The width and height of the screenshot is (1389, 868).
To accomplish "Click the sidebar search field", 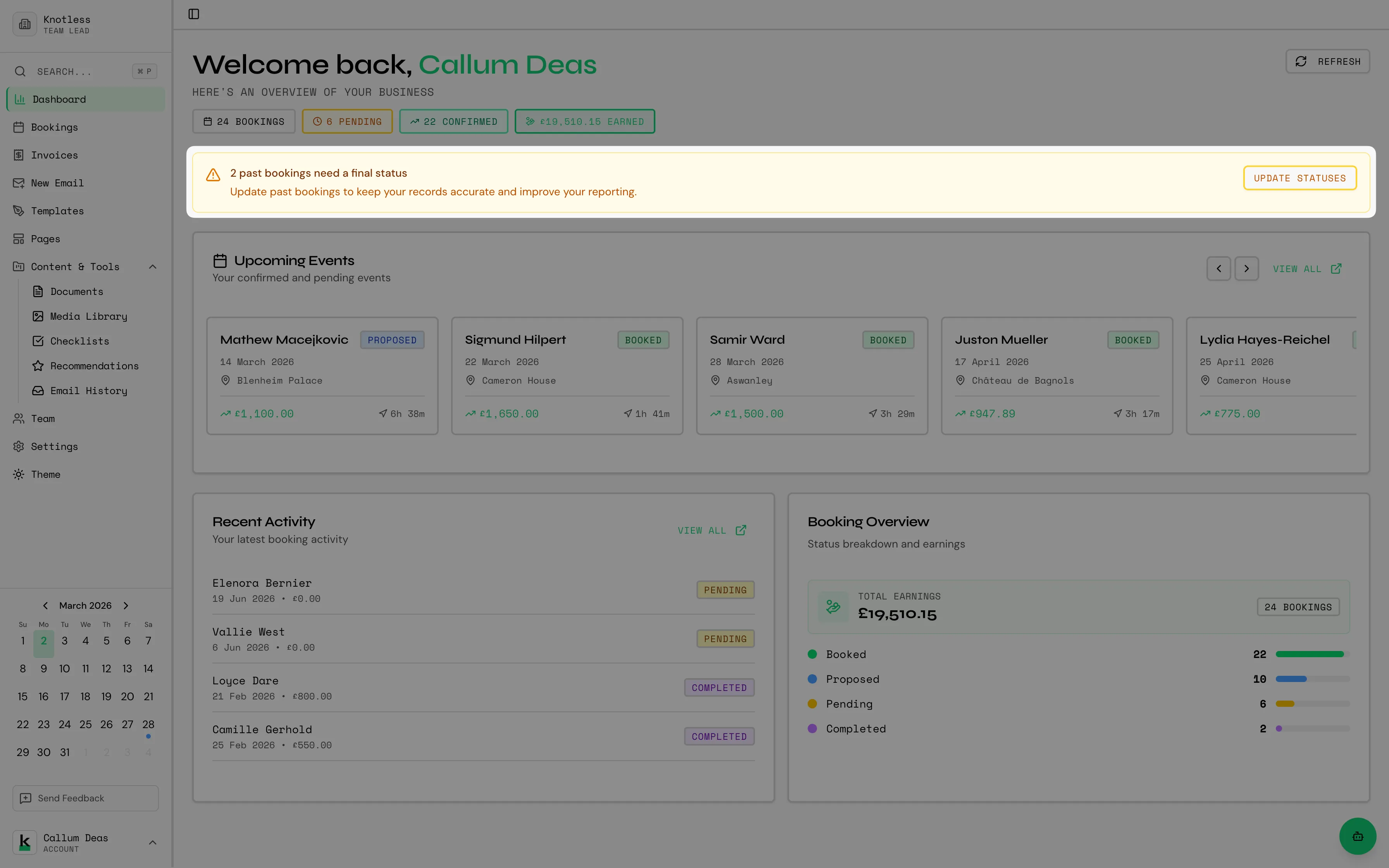I will [x=80, y=71].
